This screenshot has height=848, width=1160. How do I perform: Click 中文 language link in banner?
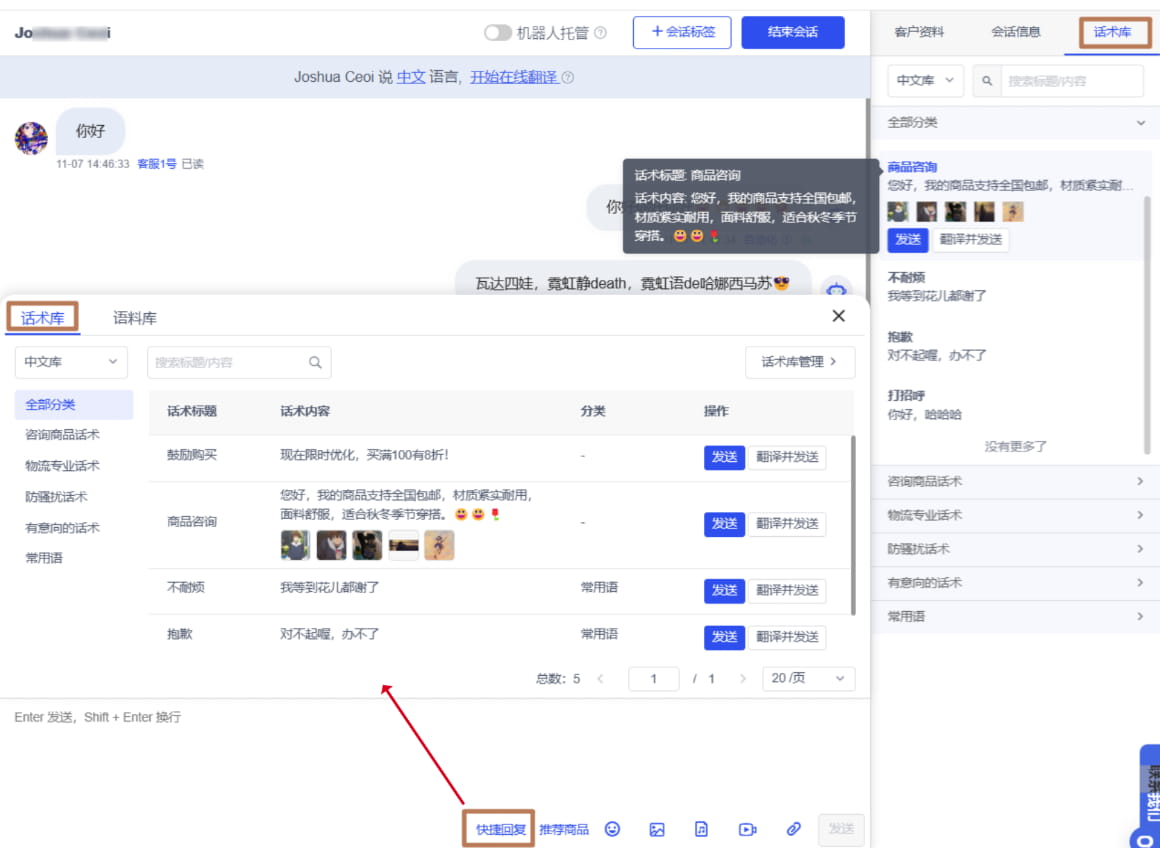pyautogui.click(x=411, y=77)
